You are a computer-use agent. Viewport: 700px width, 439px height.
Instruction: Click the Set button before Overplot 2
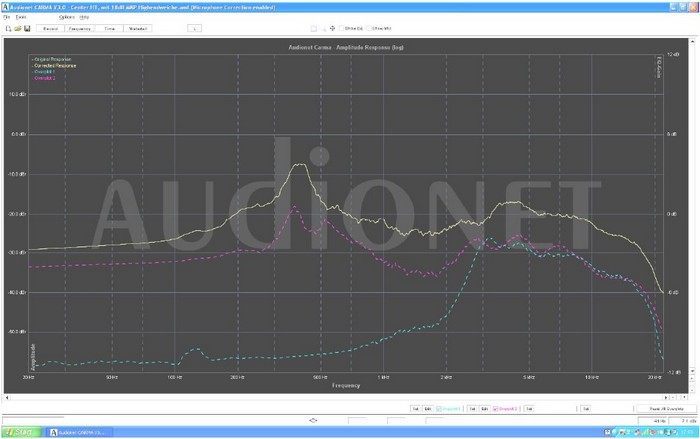click(x=472, y=409)
